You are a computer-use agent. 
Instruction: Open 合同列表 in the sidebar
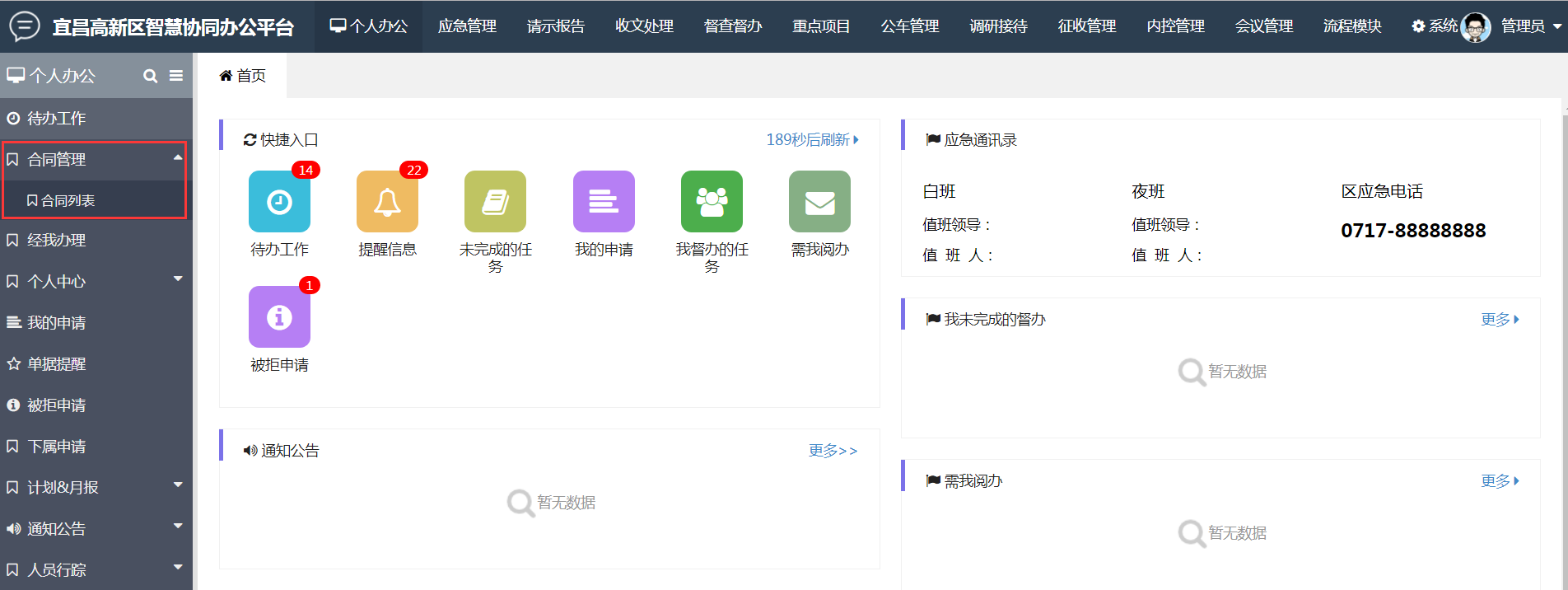96,200
